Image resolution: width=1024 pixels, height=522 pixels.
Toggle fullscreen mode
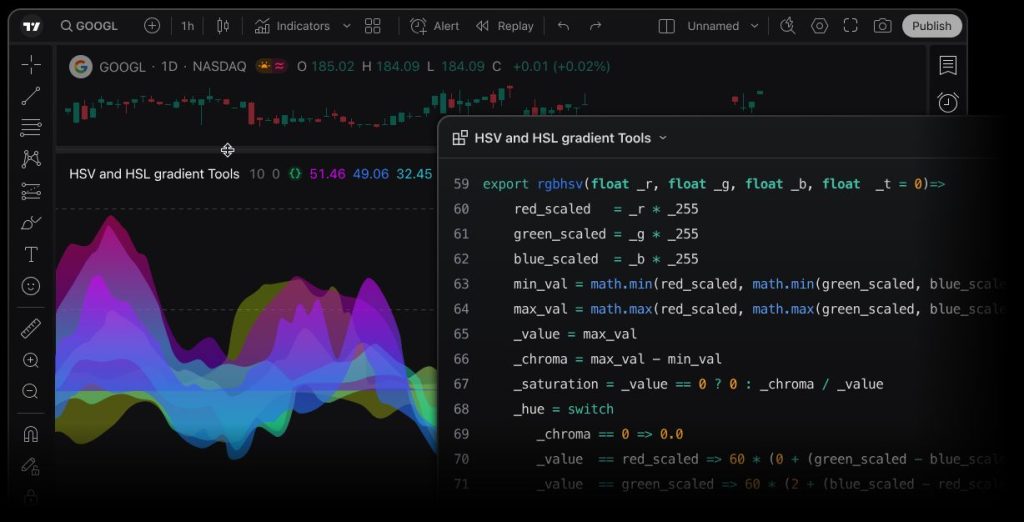pyautogui.click(x=851, y=26)
